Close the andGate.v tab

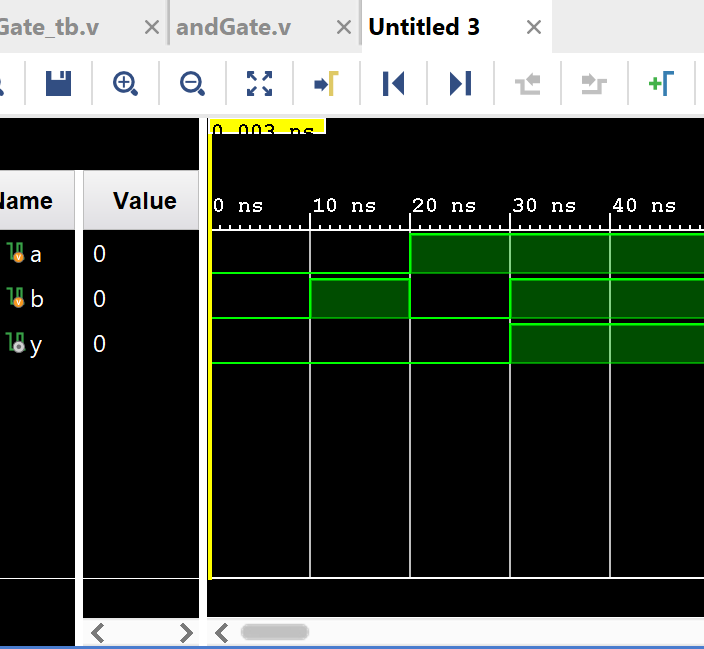pos(344,28)
